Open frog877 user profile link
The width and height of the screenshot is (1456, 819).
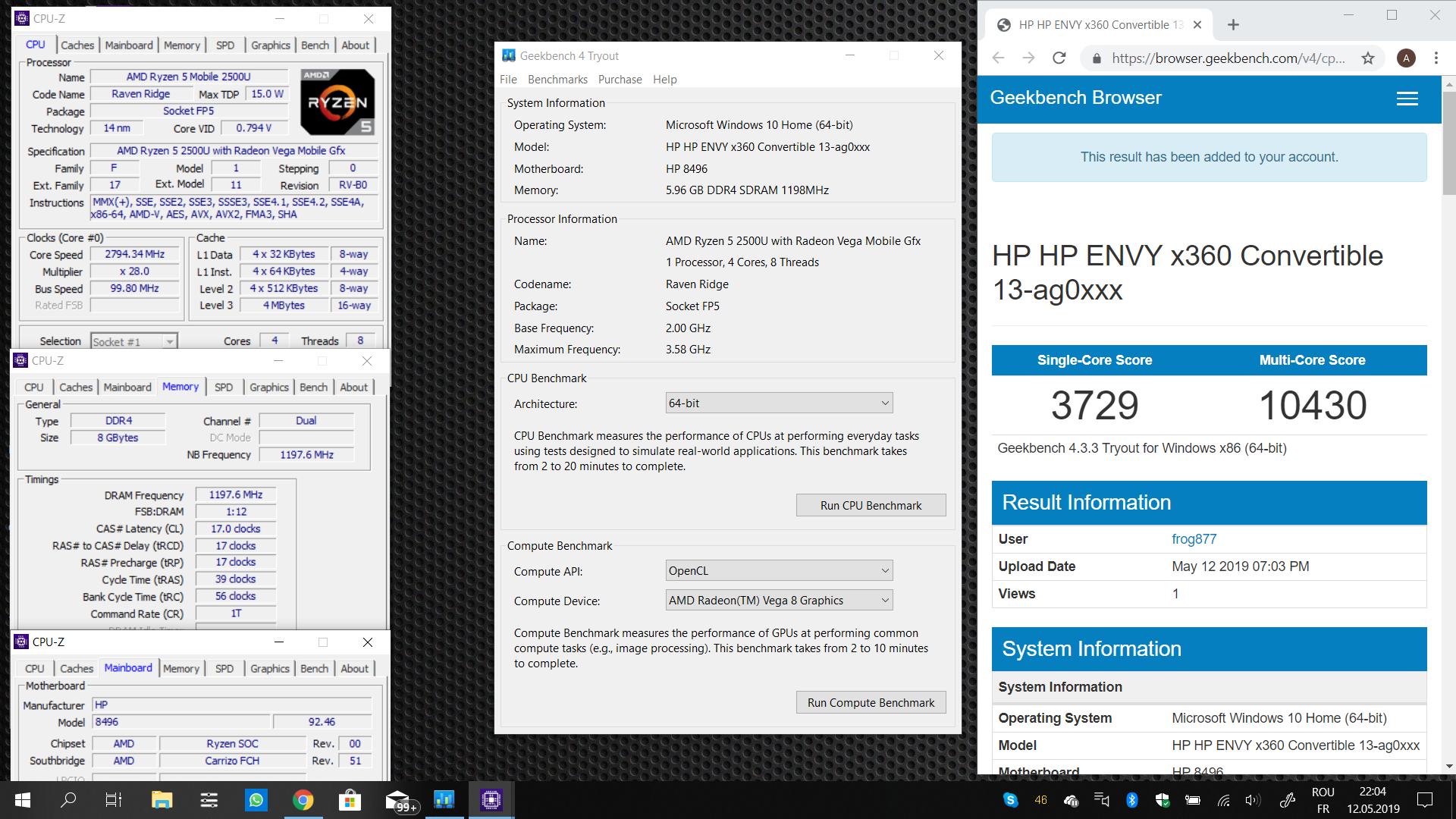[1194, 539]
